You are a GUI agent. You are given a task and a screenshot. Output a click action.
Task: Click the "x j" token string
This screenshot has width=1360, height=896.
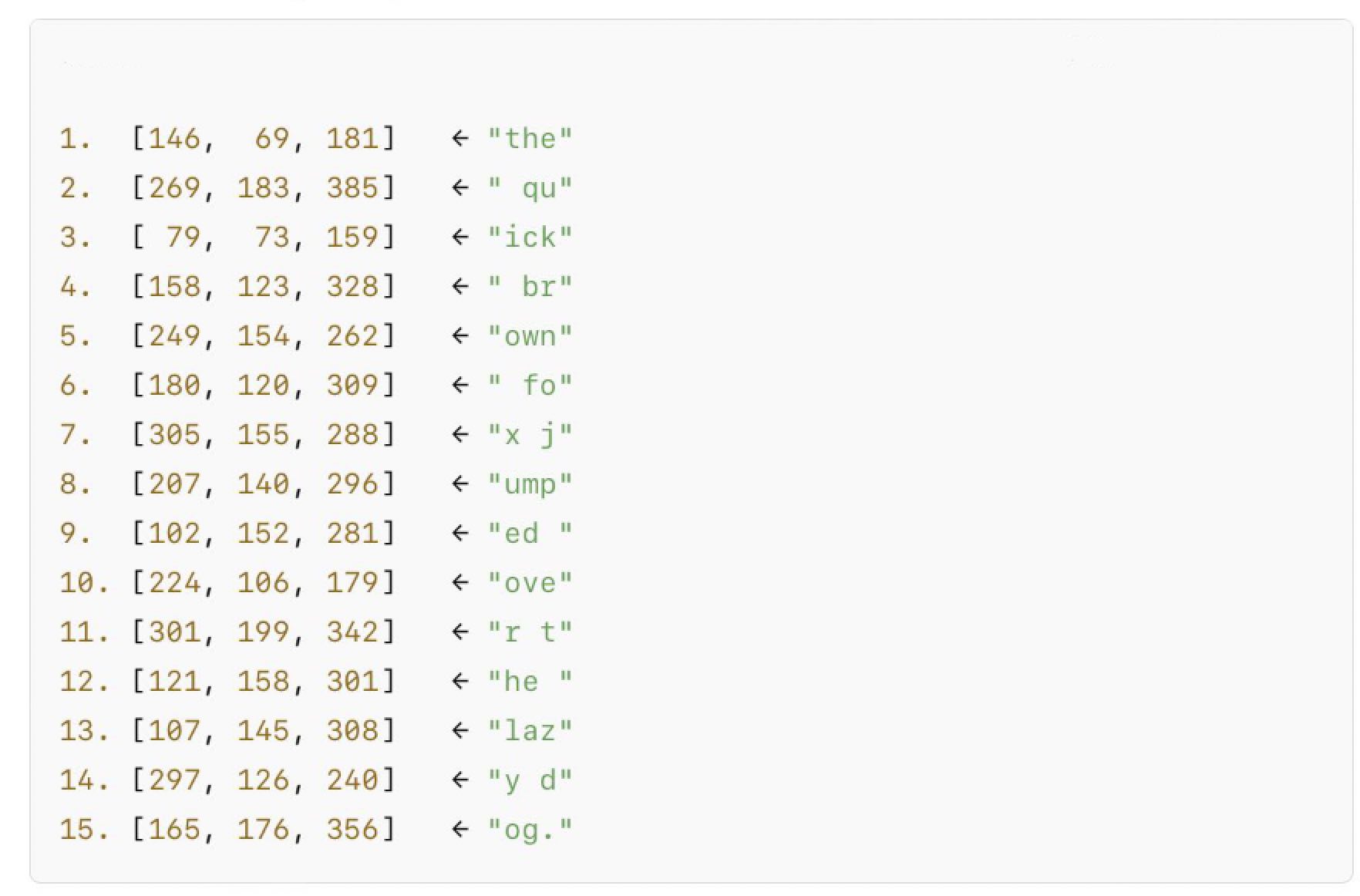pyautogui.click(x=530, y=435)
